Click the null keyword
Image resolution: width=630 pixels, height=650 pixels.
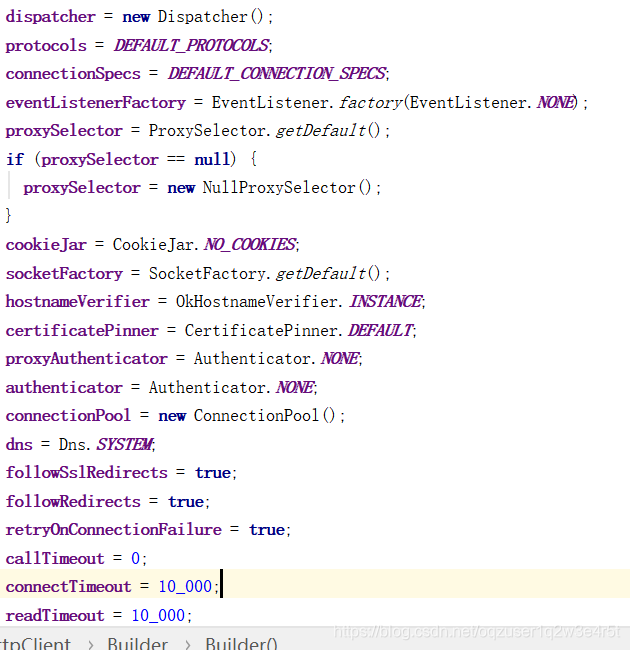pyautogui.click(x=212, y=159)
